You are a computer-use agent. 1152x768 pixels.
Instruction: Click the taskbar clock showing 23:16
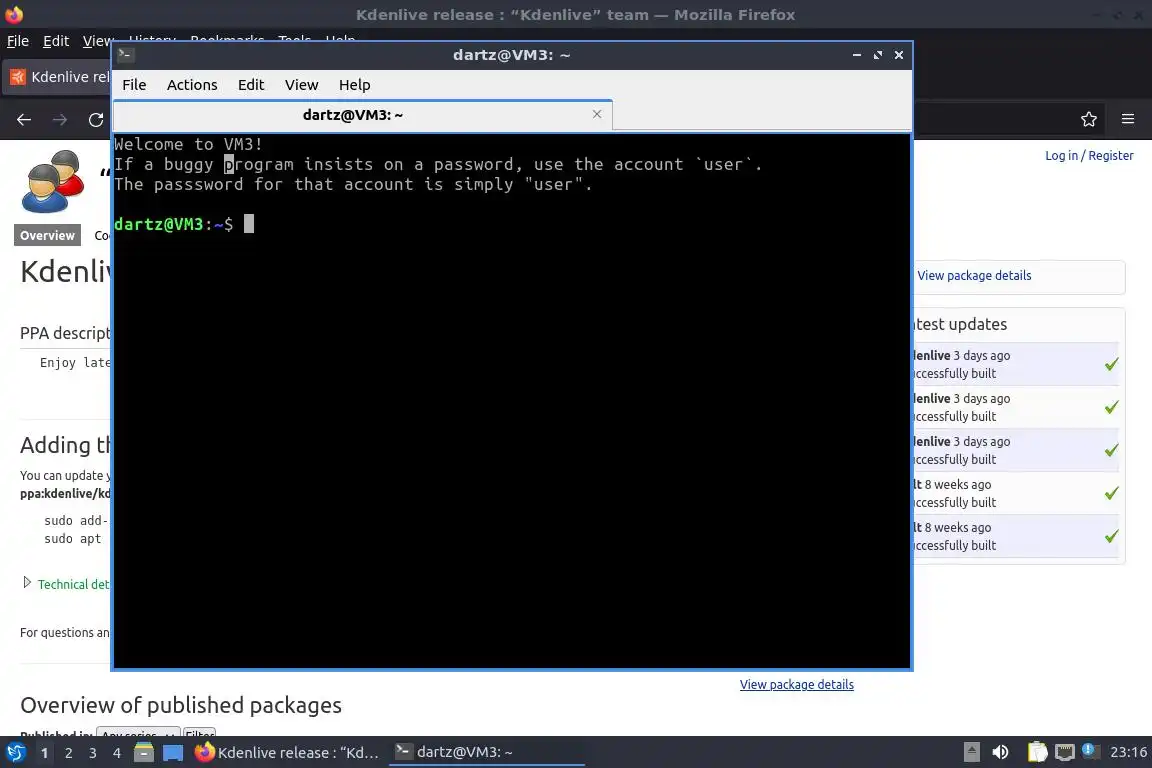(1128, 752)
